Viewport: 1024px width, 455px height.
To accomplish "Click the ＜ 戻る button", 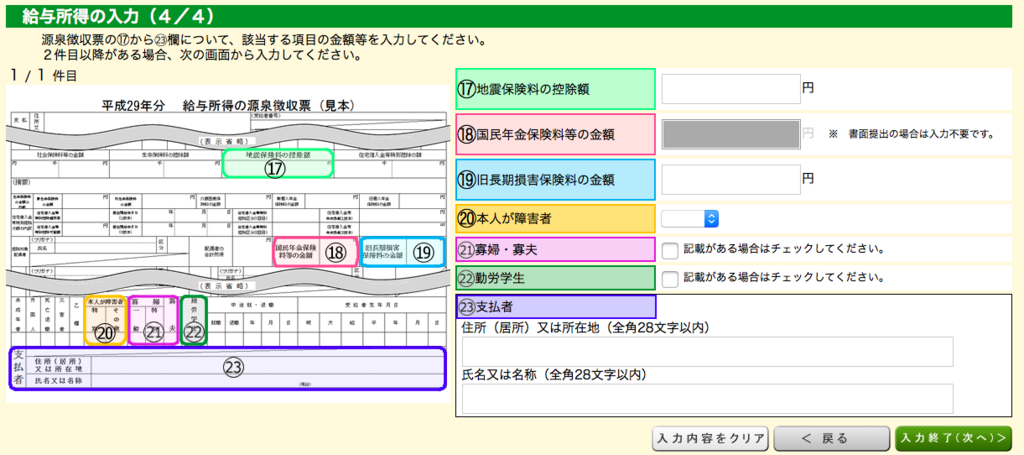I will point(832,438).
